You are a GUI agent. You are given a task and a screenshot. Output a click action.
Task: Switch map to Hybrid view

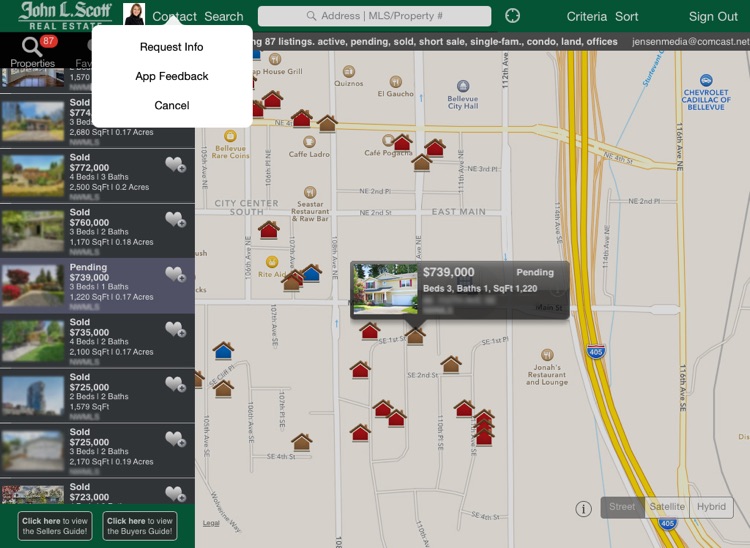(711, 507)
